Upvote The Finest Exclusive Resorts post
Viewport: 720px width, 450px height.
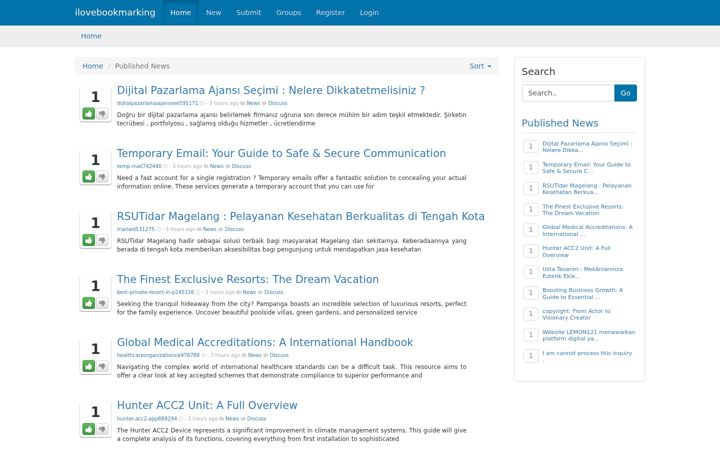pyautogui.click(x=89, y=303)
